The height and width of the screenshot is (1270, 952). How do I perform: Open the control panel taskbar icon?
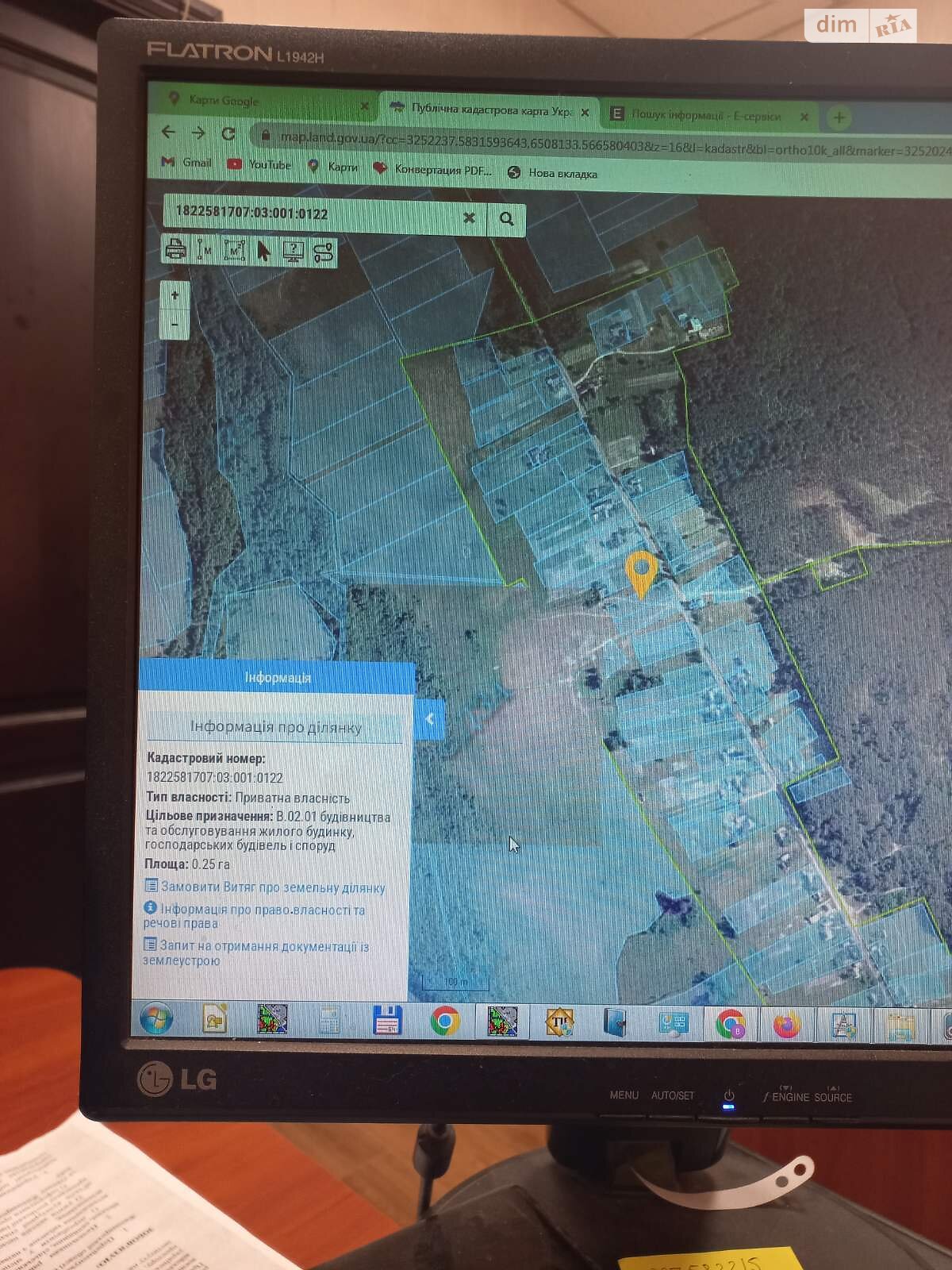coord(674,1024)
